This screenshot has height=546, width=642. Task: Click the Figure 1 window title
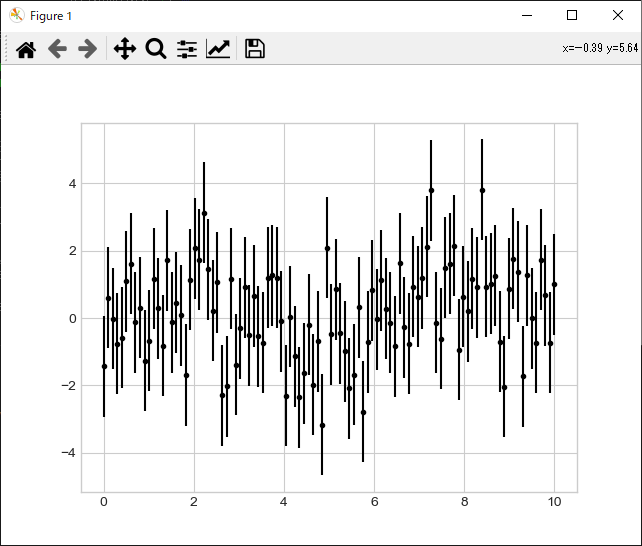(x=51, y=16)
